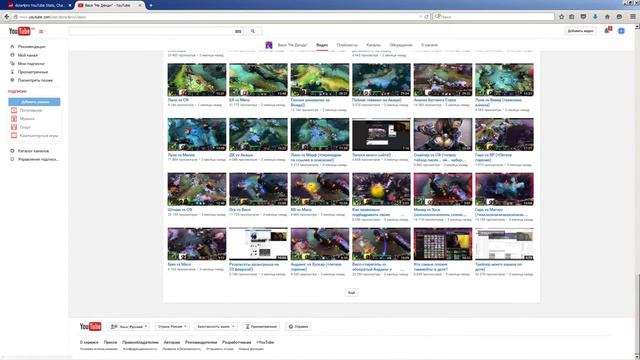Image resolution: width=640 pixels, height=360 pixels.
Task: Open the white webpage thumbnail at the bottom-right
Action: tap(504, 244)
